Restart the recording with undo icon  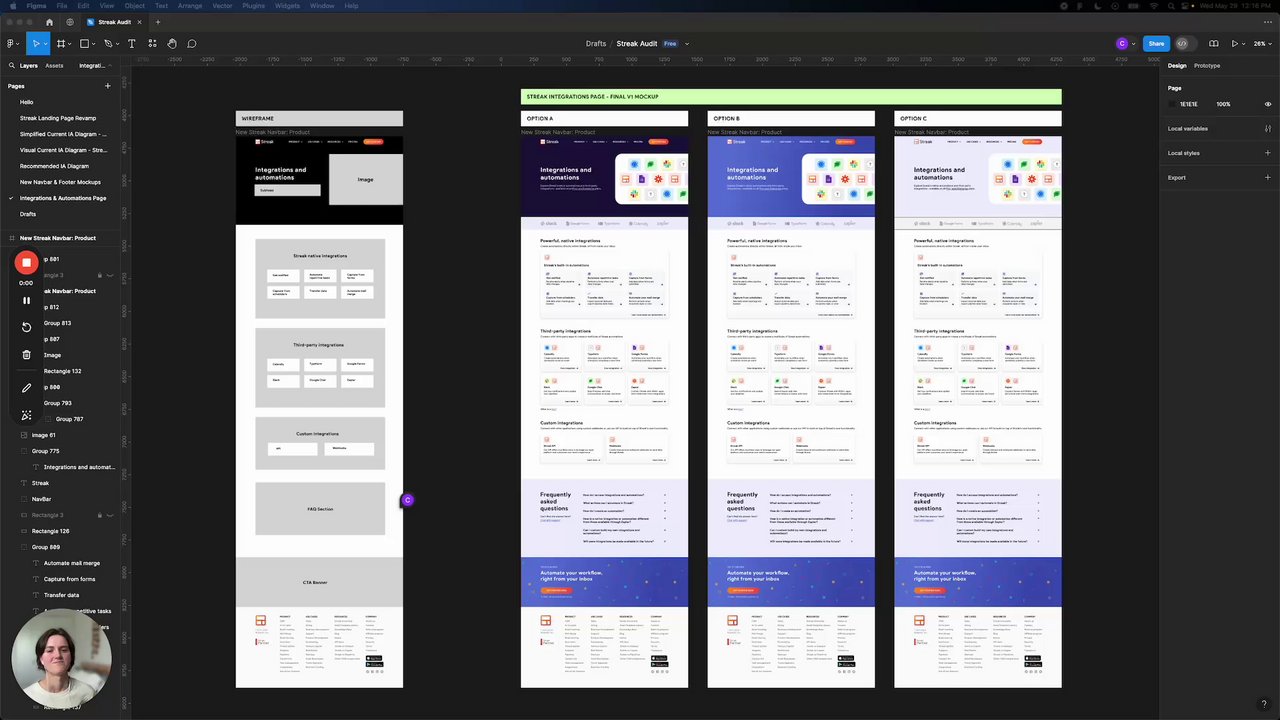pos(26,327)
